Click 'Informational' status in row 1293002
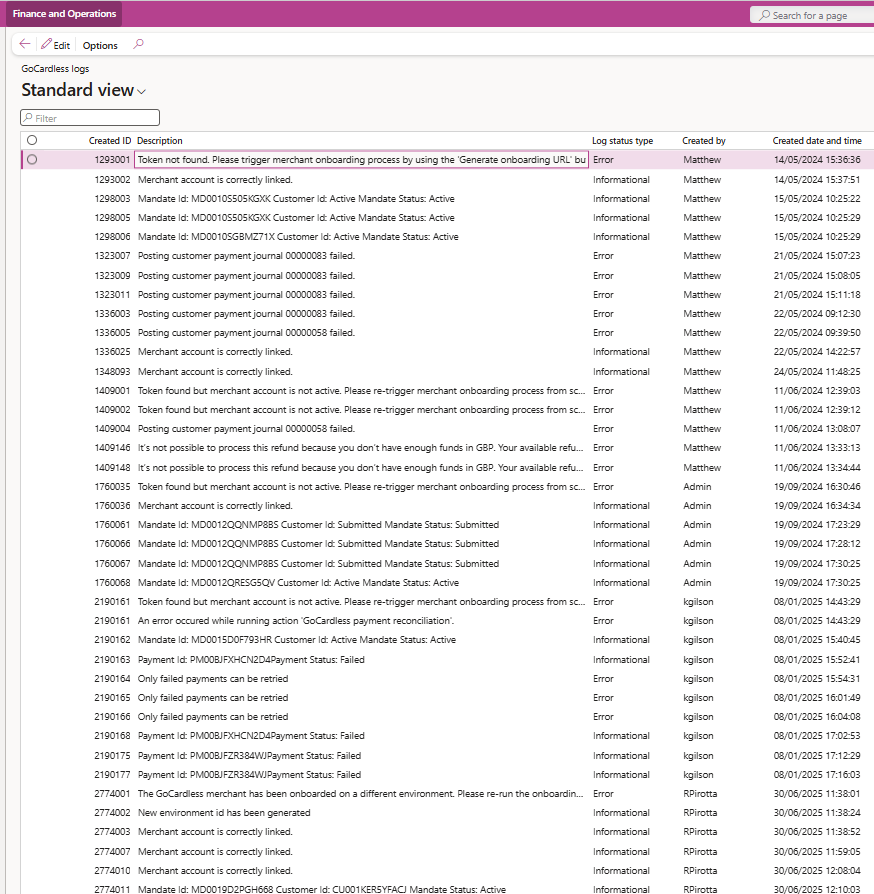 [621, 180]
